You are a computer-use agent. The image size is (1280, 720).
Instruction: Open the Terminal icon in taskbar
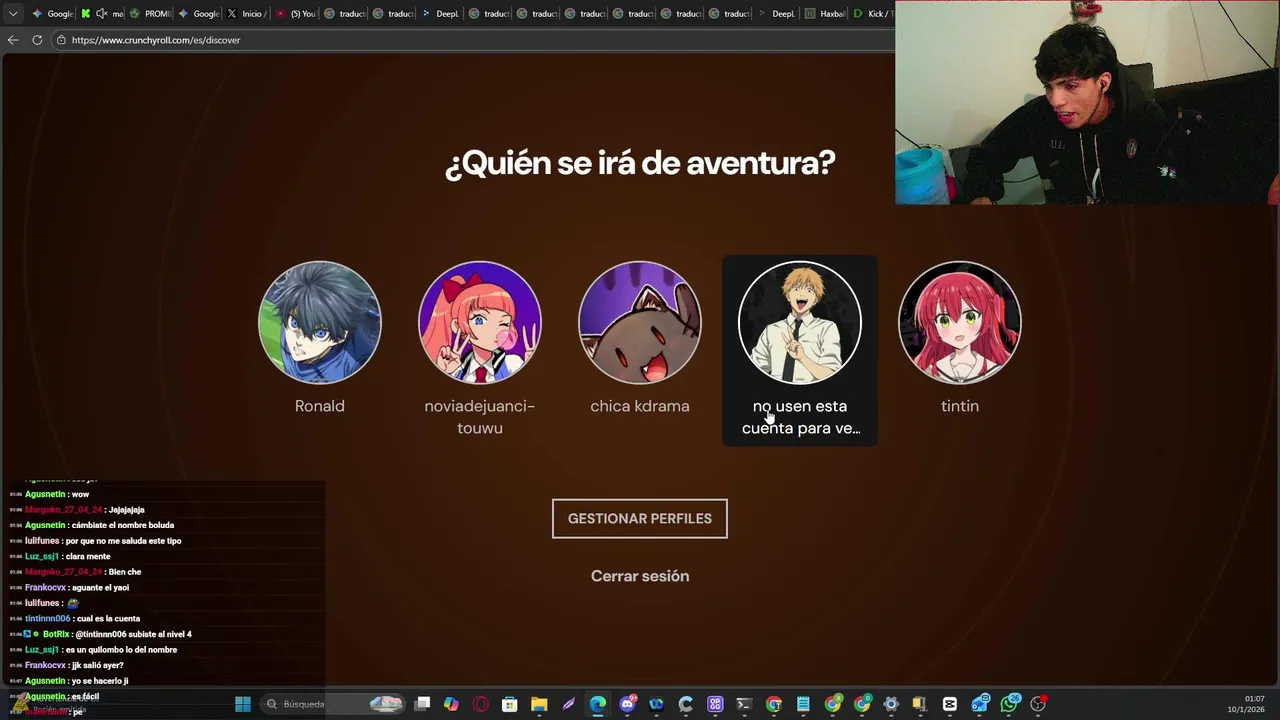tap(744, 704)
